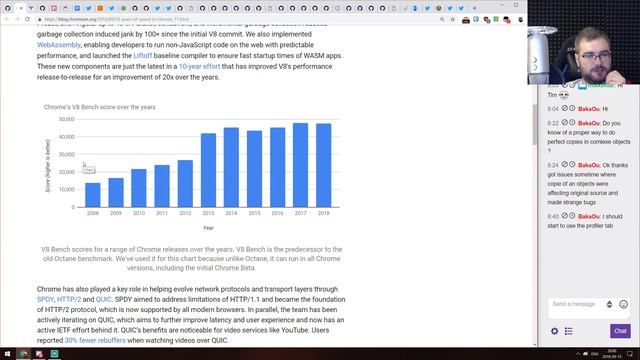Click the 2017 bar in V8 chart
Screen dimensions: 640x360
300,165
